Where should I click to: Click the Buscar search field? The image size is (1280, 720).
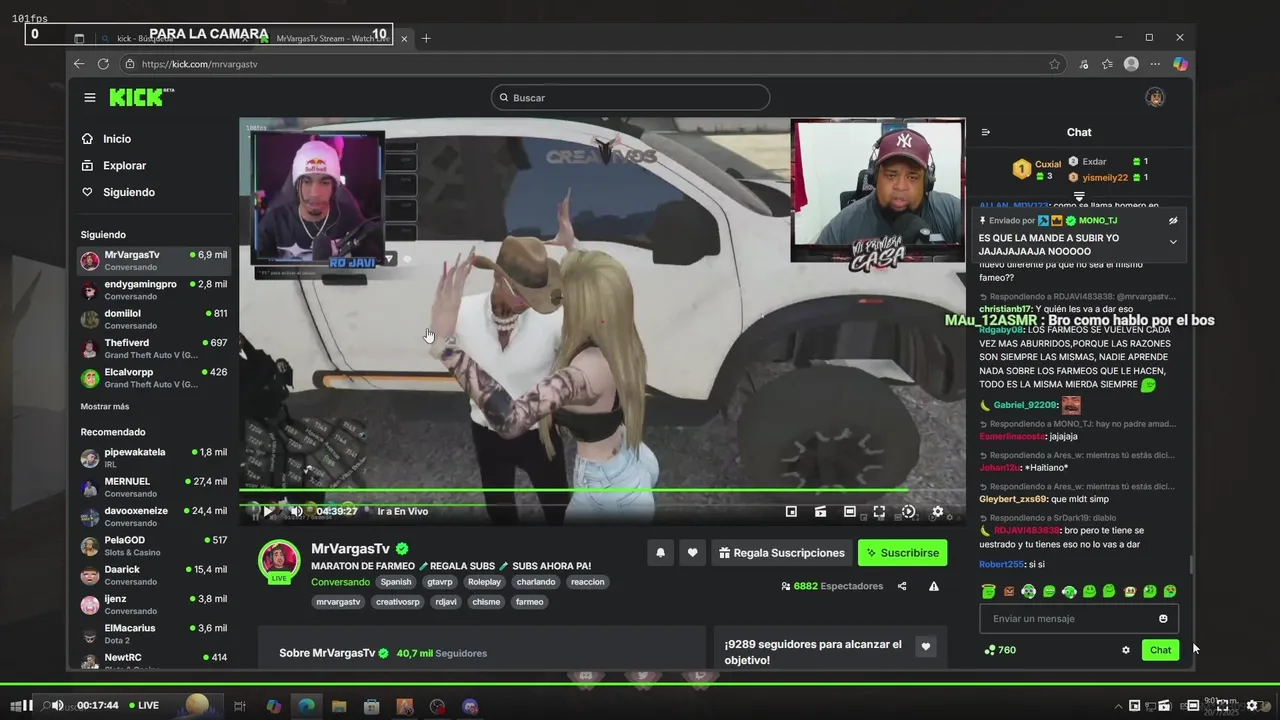(630, 98)
